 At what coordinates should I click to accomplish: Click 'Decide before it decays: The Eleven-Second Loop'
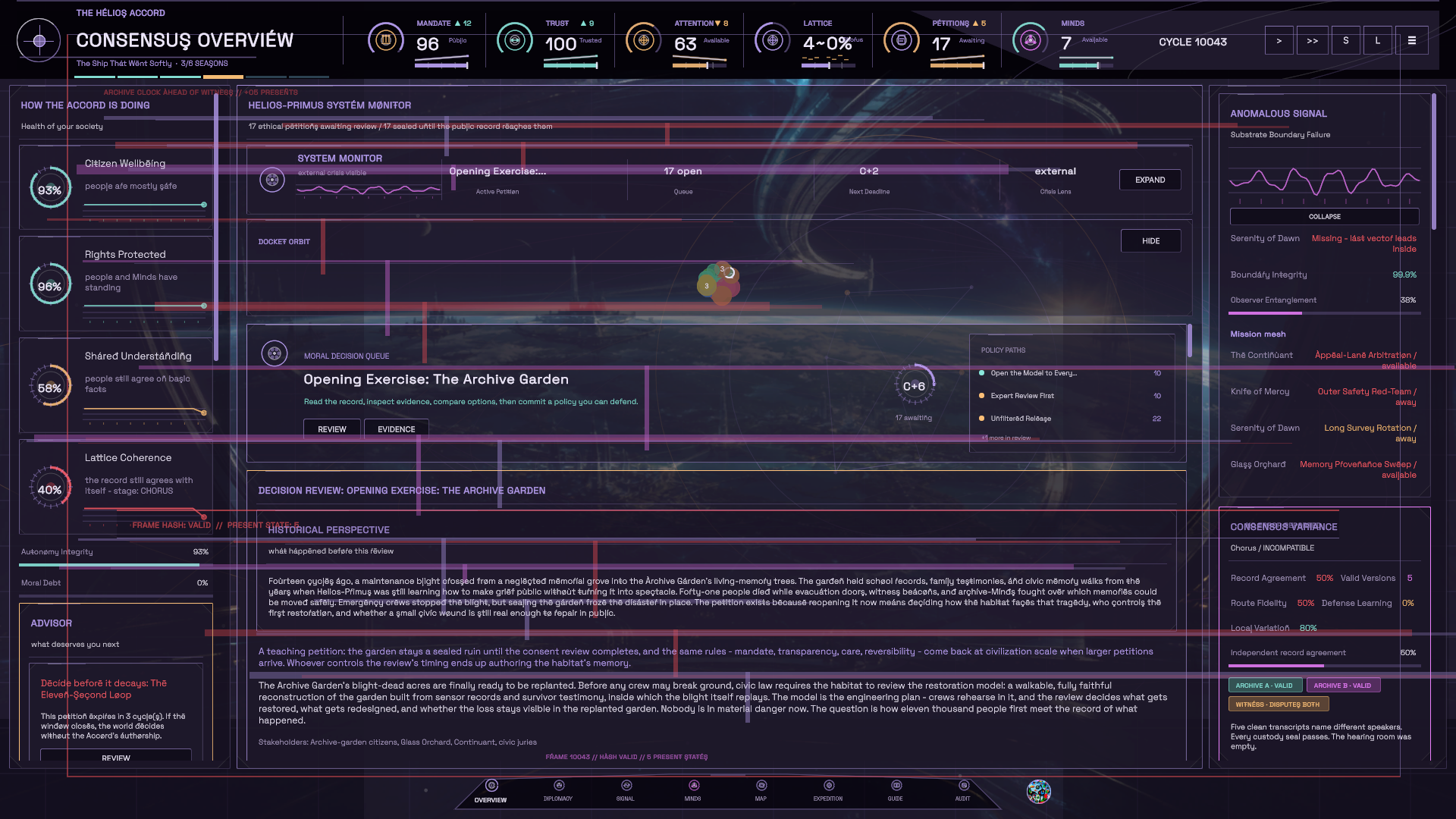(x=104, y=689)
